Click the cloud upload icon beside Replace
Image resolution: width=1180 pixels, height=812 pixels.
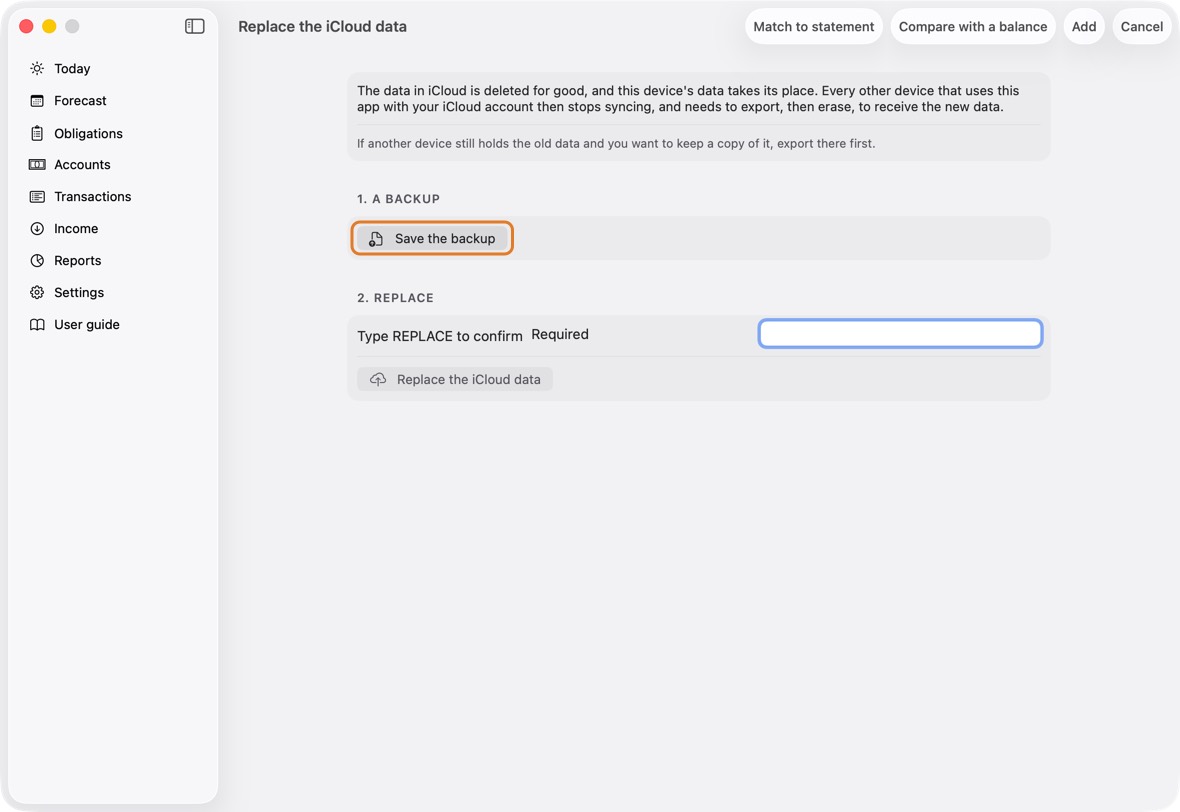coord(378,379)
